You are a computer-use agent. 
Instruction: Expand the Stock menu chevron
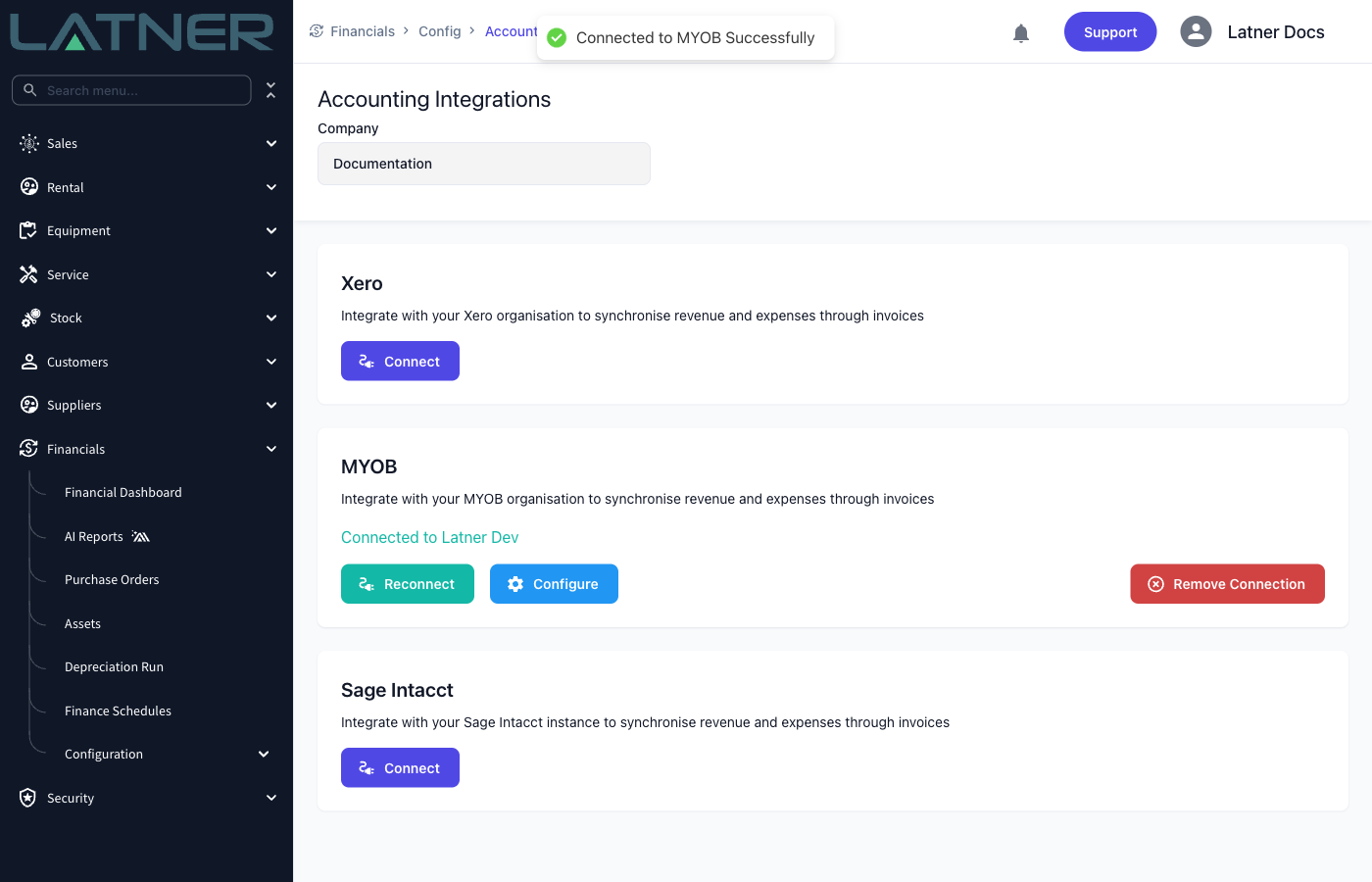coord(271,318)
